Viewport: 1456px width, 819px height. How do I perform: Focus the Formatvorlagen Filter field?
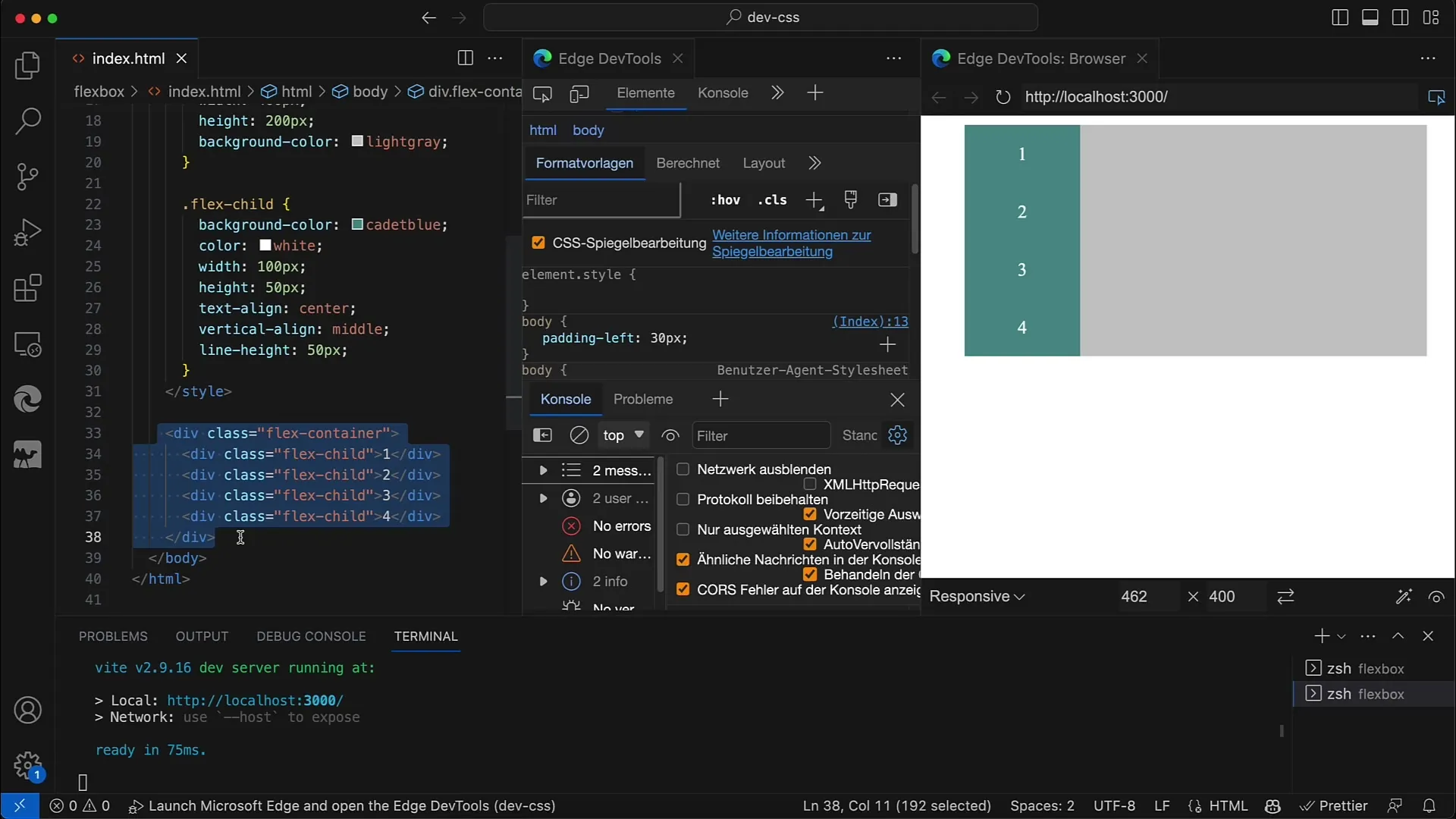coord(601,200)
